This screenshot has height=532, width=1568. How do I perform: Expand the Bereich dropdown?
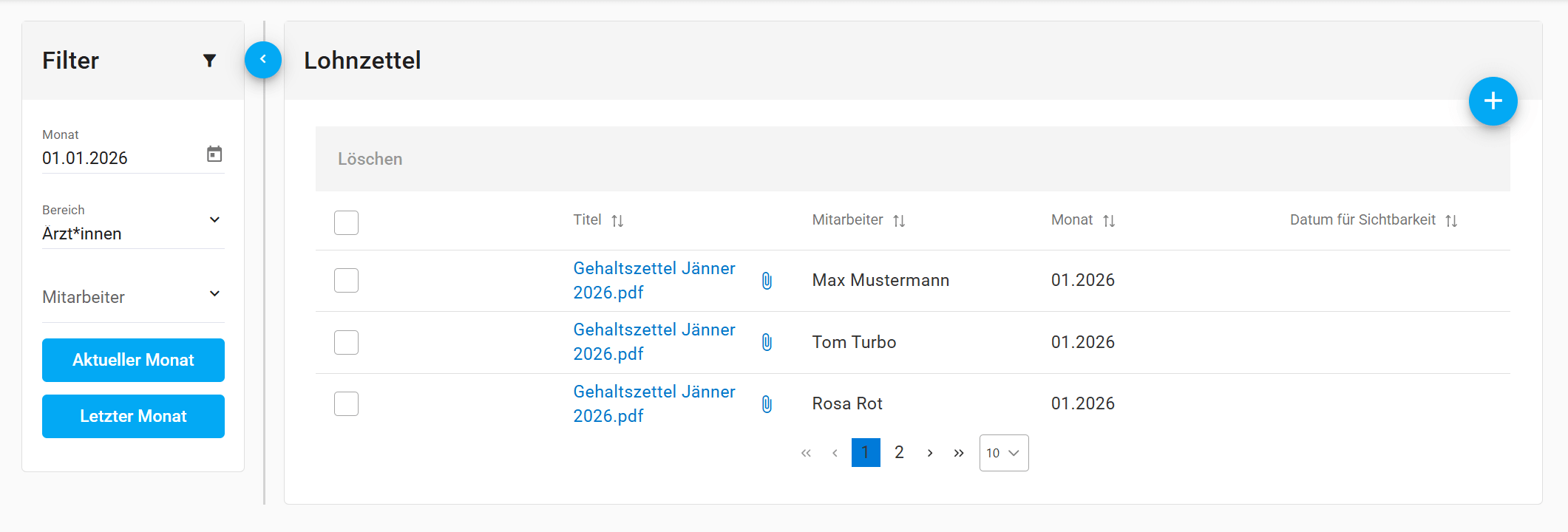(x=214, y=220)
